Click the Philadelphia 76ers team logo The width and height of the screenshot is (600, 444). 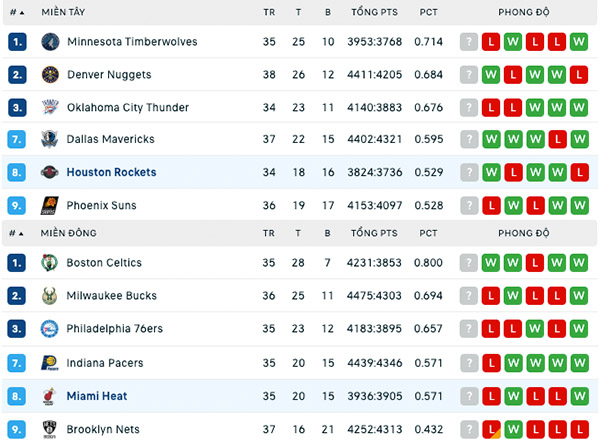point(49,329)
